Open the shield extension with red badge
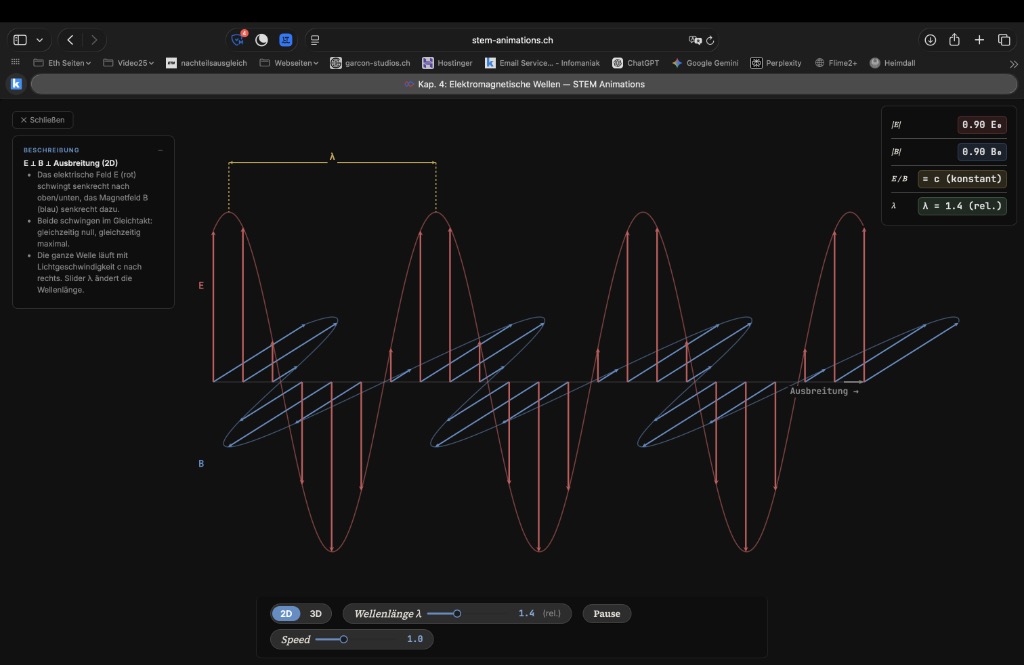 [238, 39]
